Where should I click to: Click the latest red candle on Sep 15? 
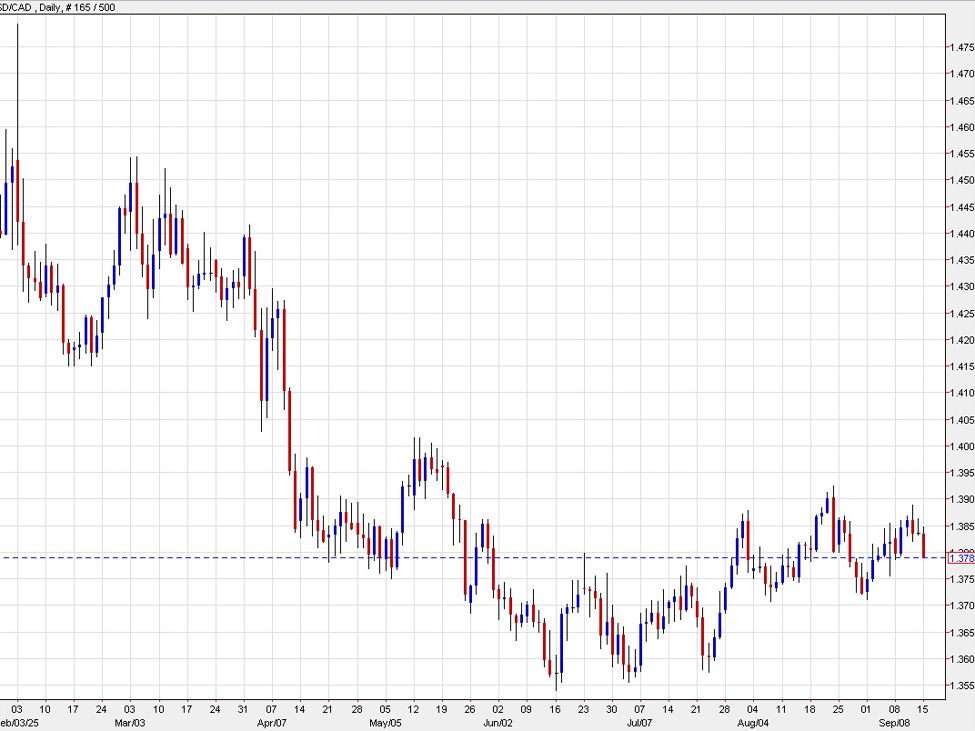click(x=923, y=543)
